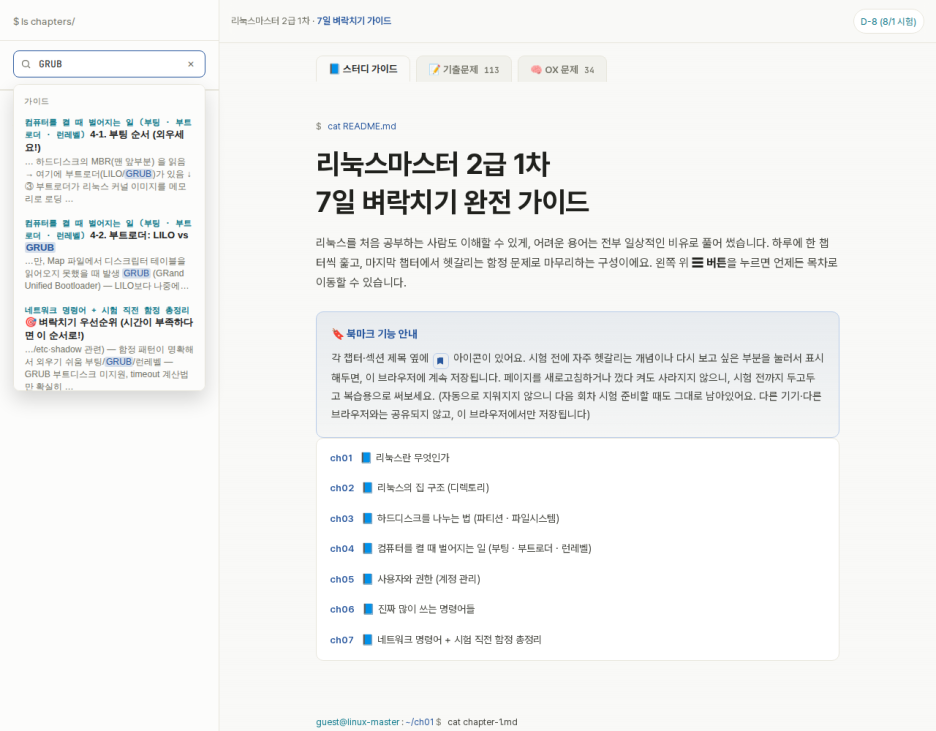
Task: Click the brain icon on OX 문제 tab
Action: point(536,70)
